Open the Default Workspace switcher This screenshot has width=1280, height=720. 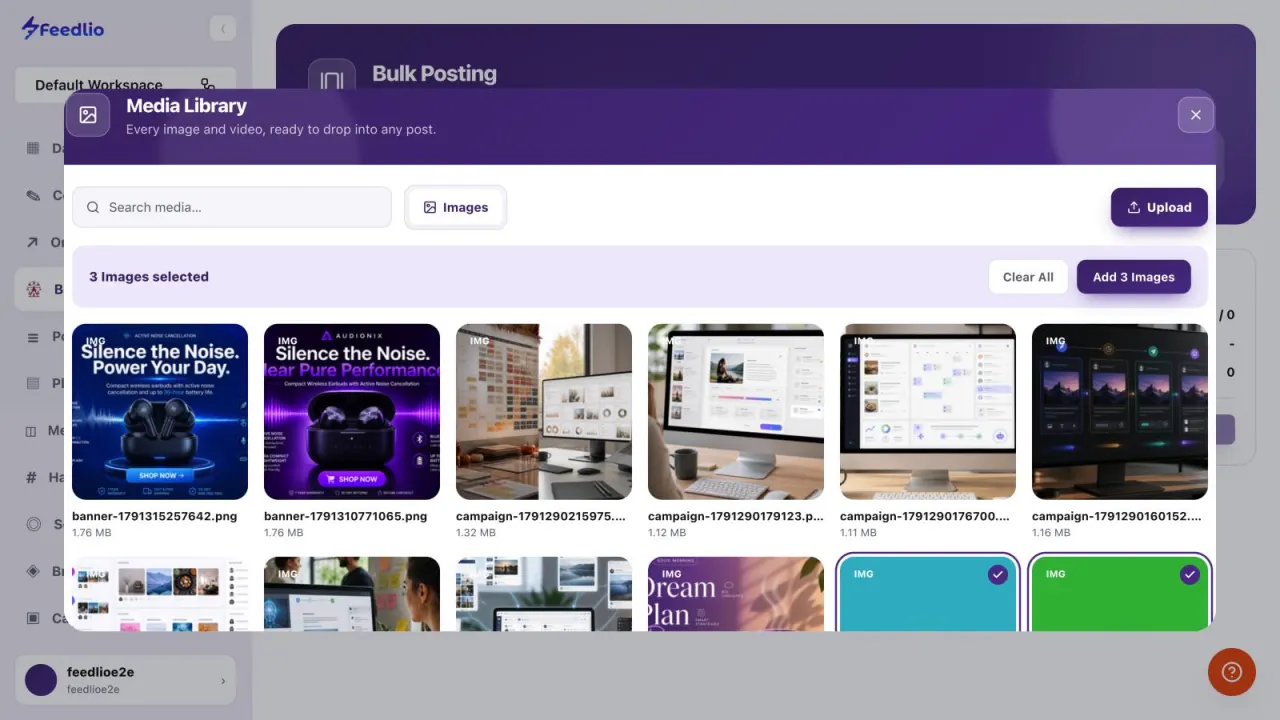(x=125, y=85)
